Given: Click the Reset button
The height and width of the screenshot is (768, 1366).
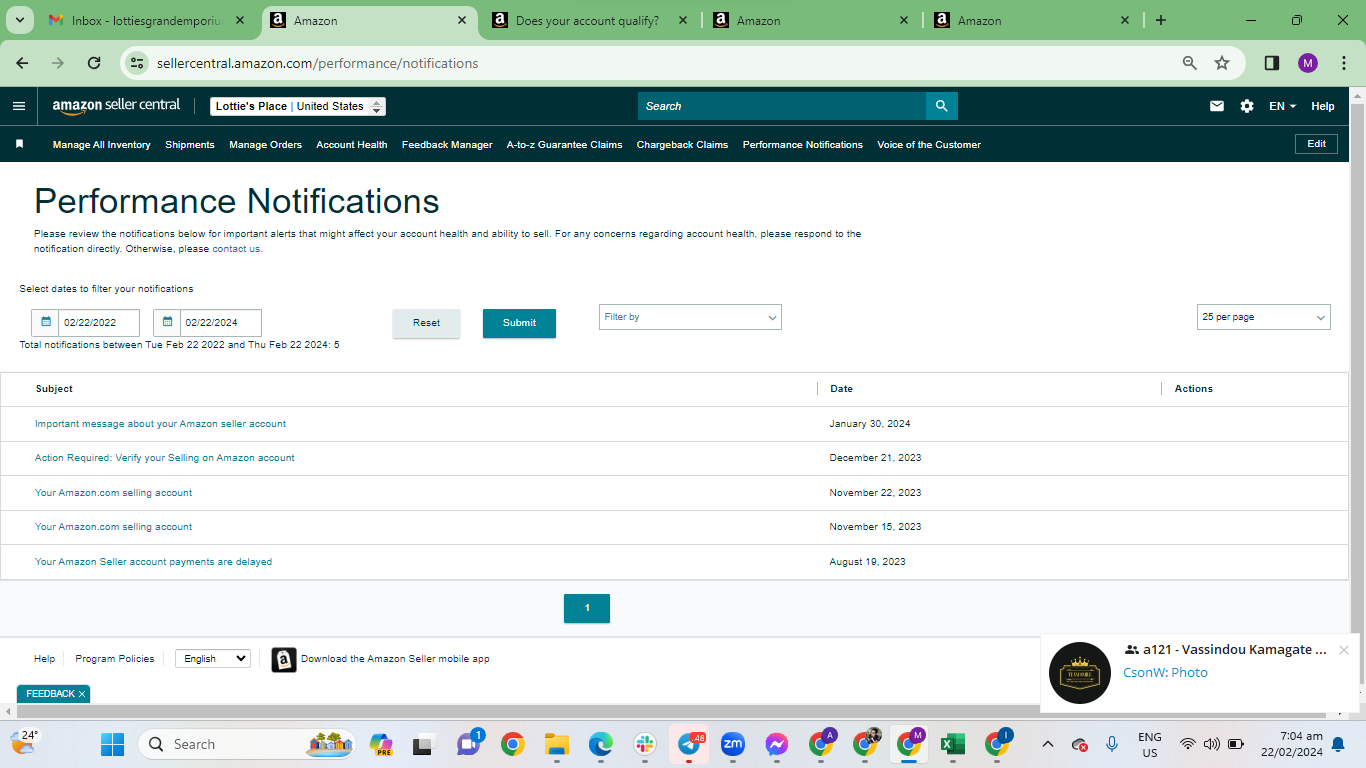Looking at the screenshot, I should coord(426,323).
